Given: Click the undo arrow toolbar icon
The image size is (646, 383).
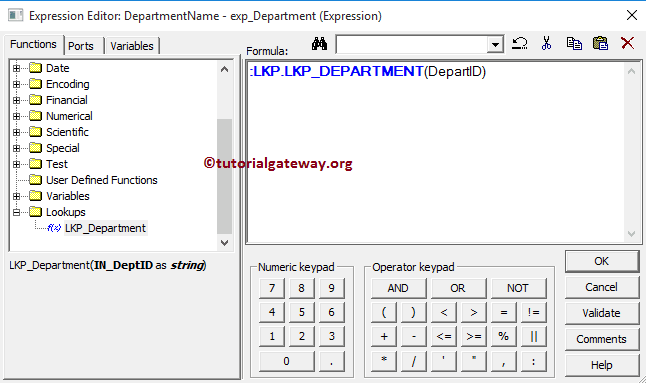Looking at the screenshot, I should 520,43.
